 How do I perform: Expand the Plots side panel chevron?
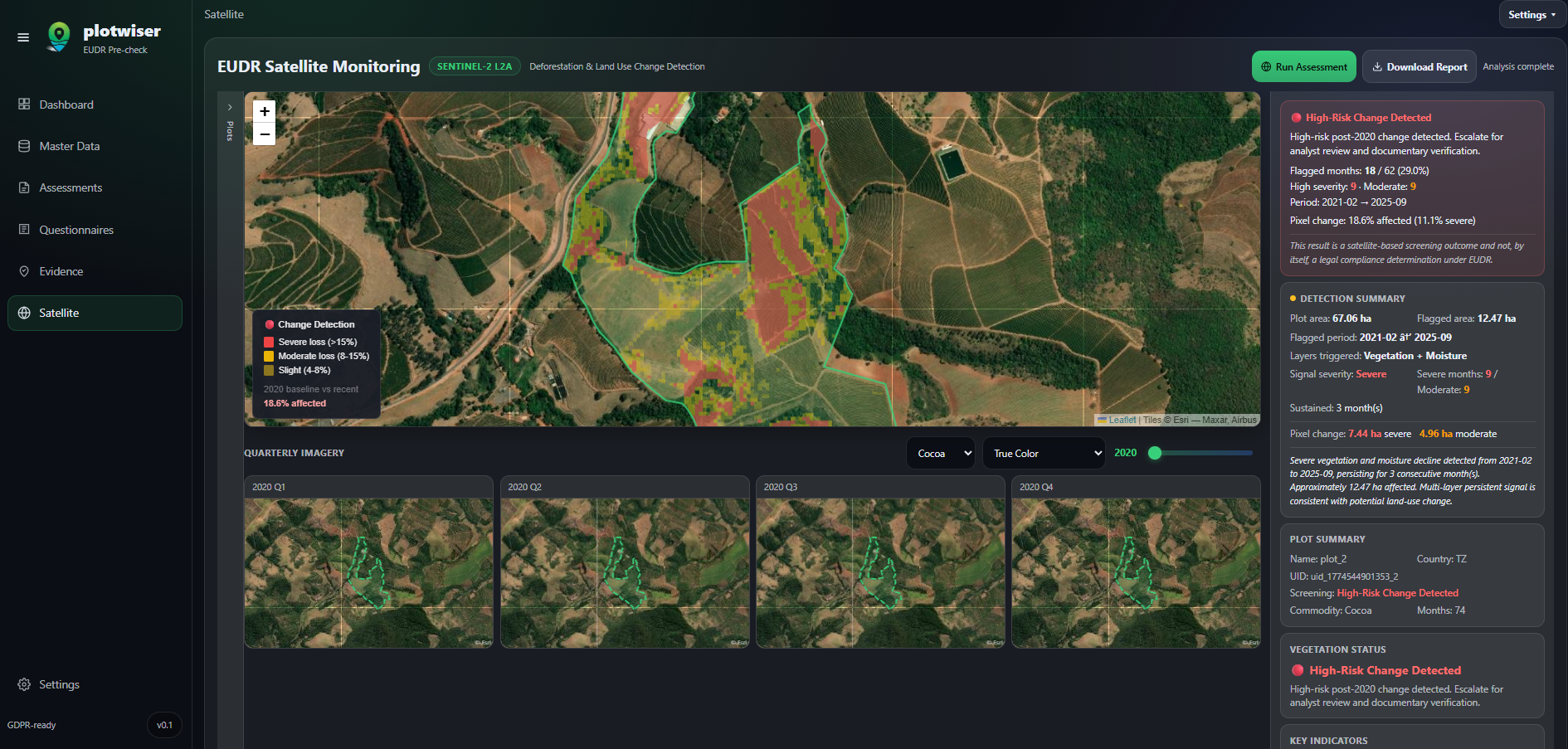pos(229,107)
